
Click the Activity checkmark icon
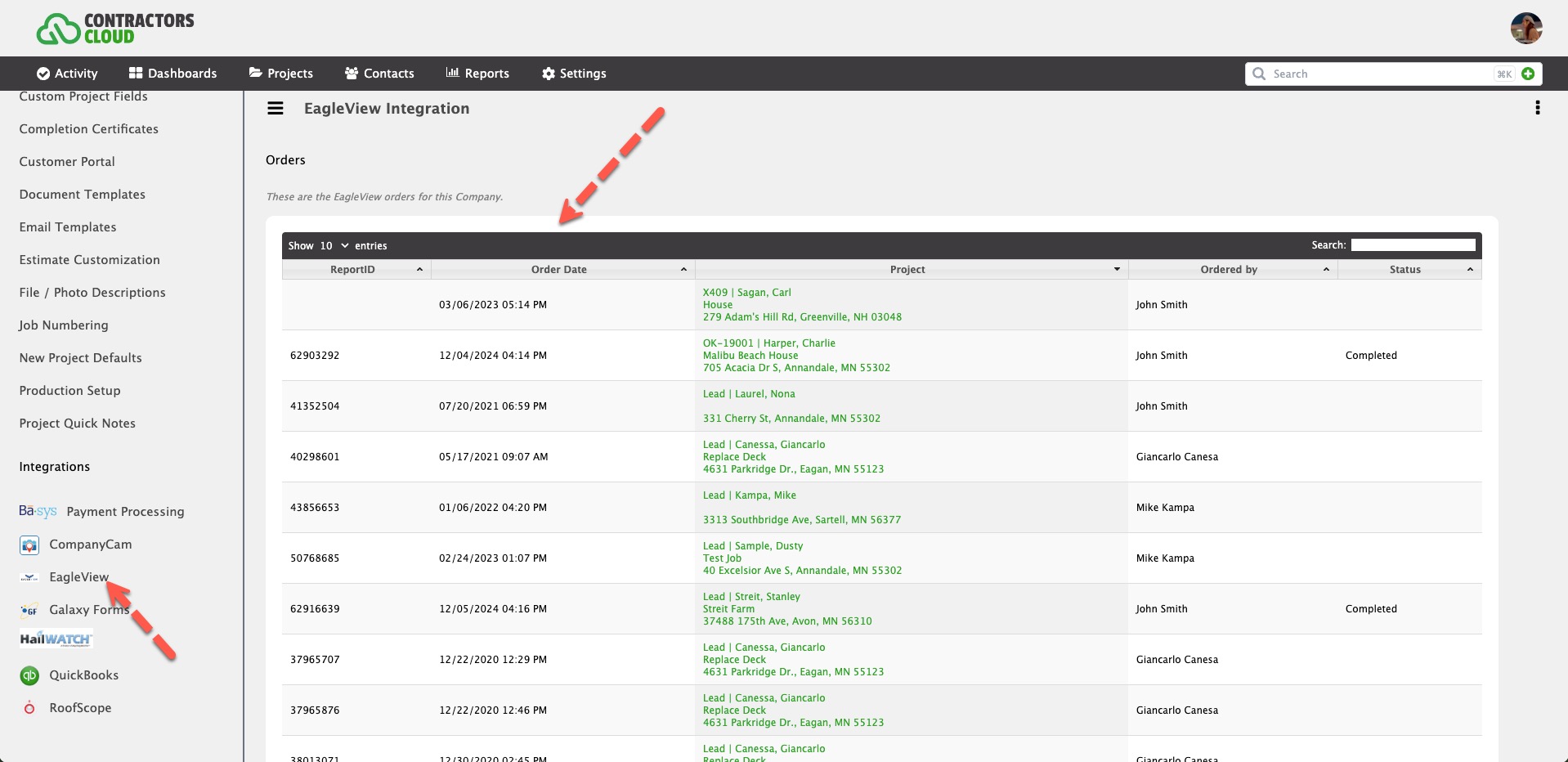[43, 74]
